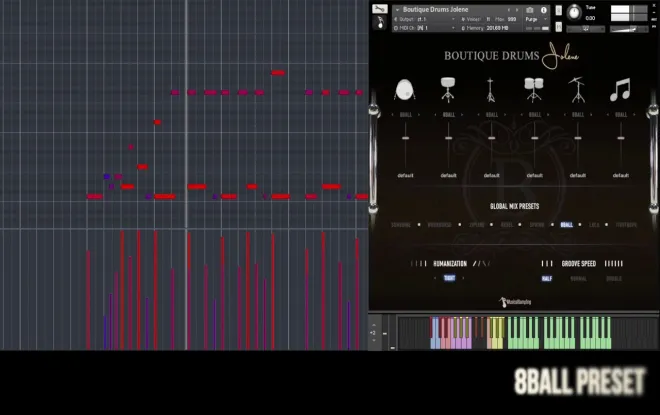Click the Tune knob
The image size is (660, 415).
[x=573, y=13]
